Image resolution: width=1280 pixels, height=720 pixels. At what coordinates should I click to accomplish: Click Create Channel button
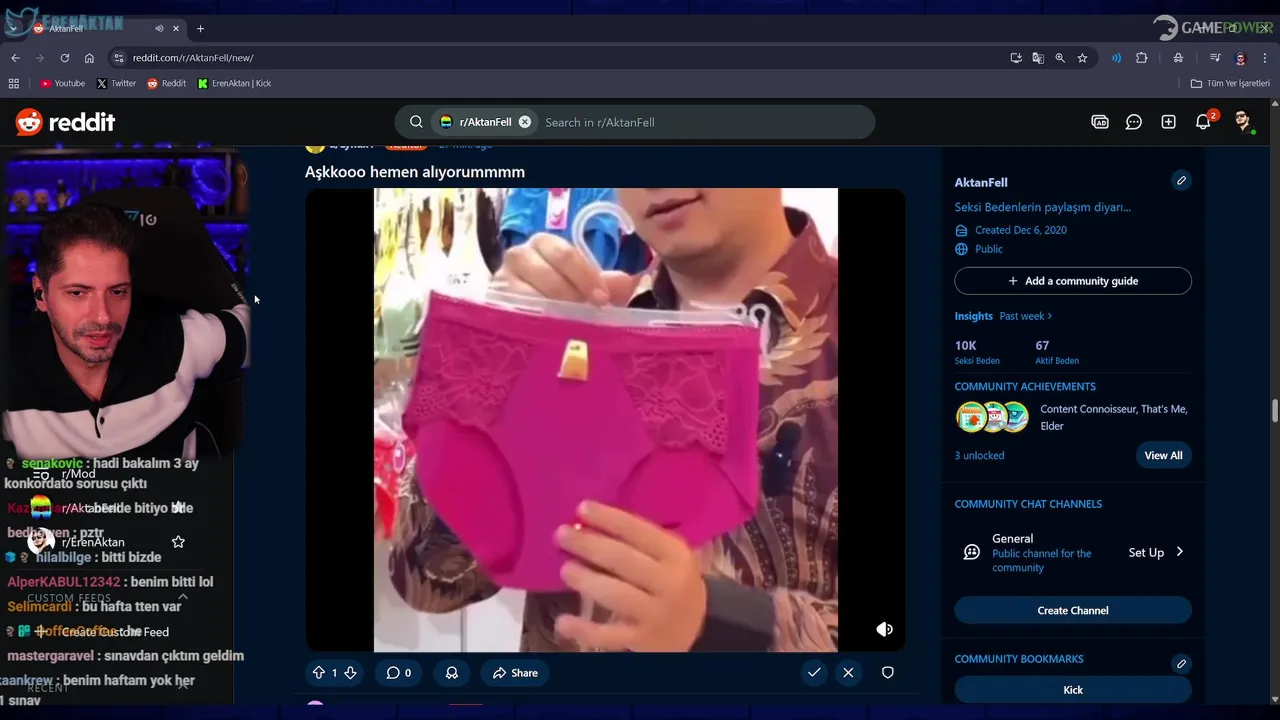[x=1073, y=610]
